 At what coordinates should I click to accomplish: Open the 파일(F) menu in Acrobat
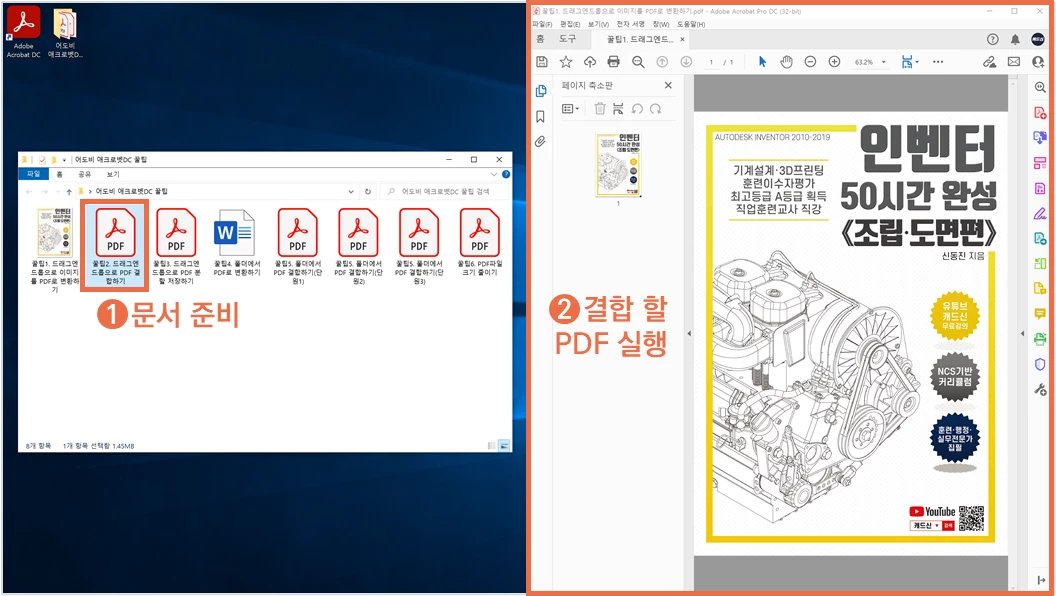click(542, 24)
